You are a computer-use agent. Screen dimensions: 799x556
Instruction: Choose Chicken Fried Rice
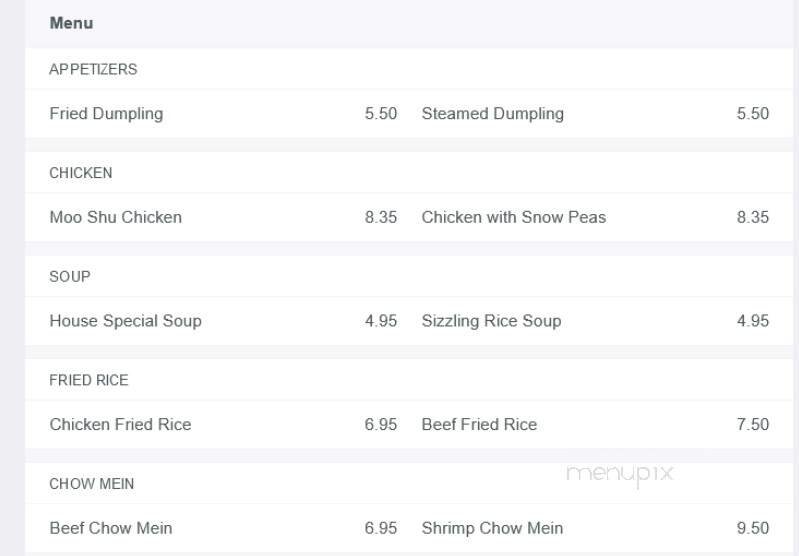pyautogui.click(x=120, y=424)
